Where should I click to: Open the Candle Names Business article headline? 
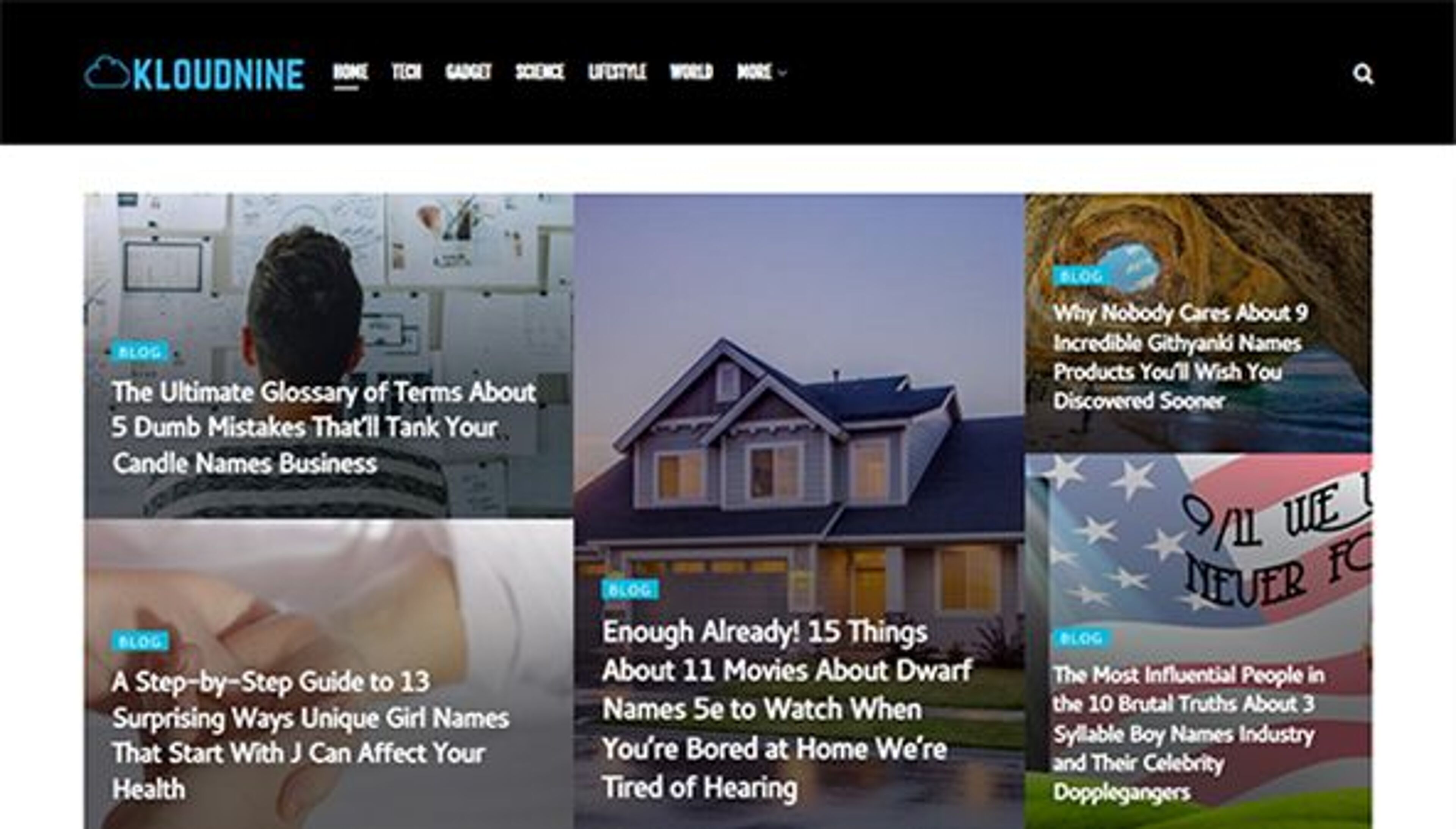pyautogui.click(x=323, y=428)
